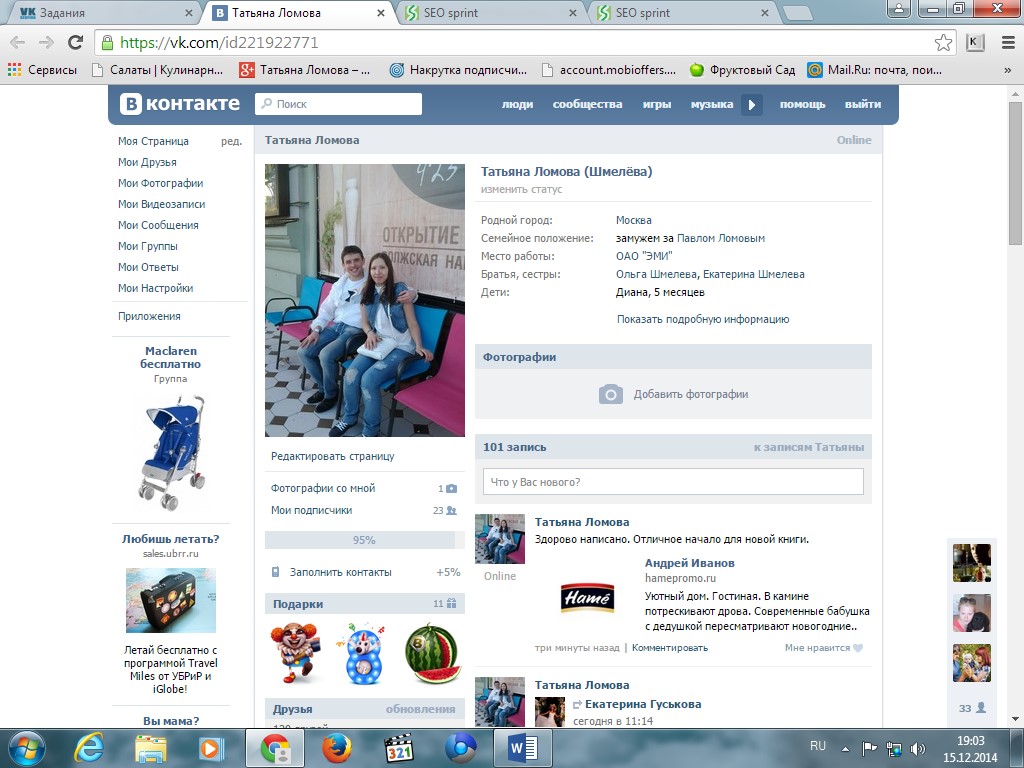The height and width of the screenshot is (768, 1024).
Task: Click the VKontakte logo in header
Action: click(x=180, y=104)
